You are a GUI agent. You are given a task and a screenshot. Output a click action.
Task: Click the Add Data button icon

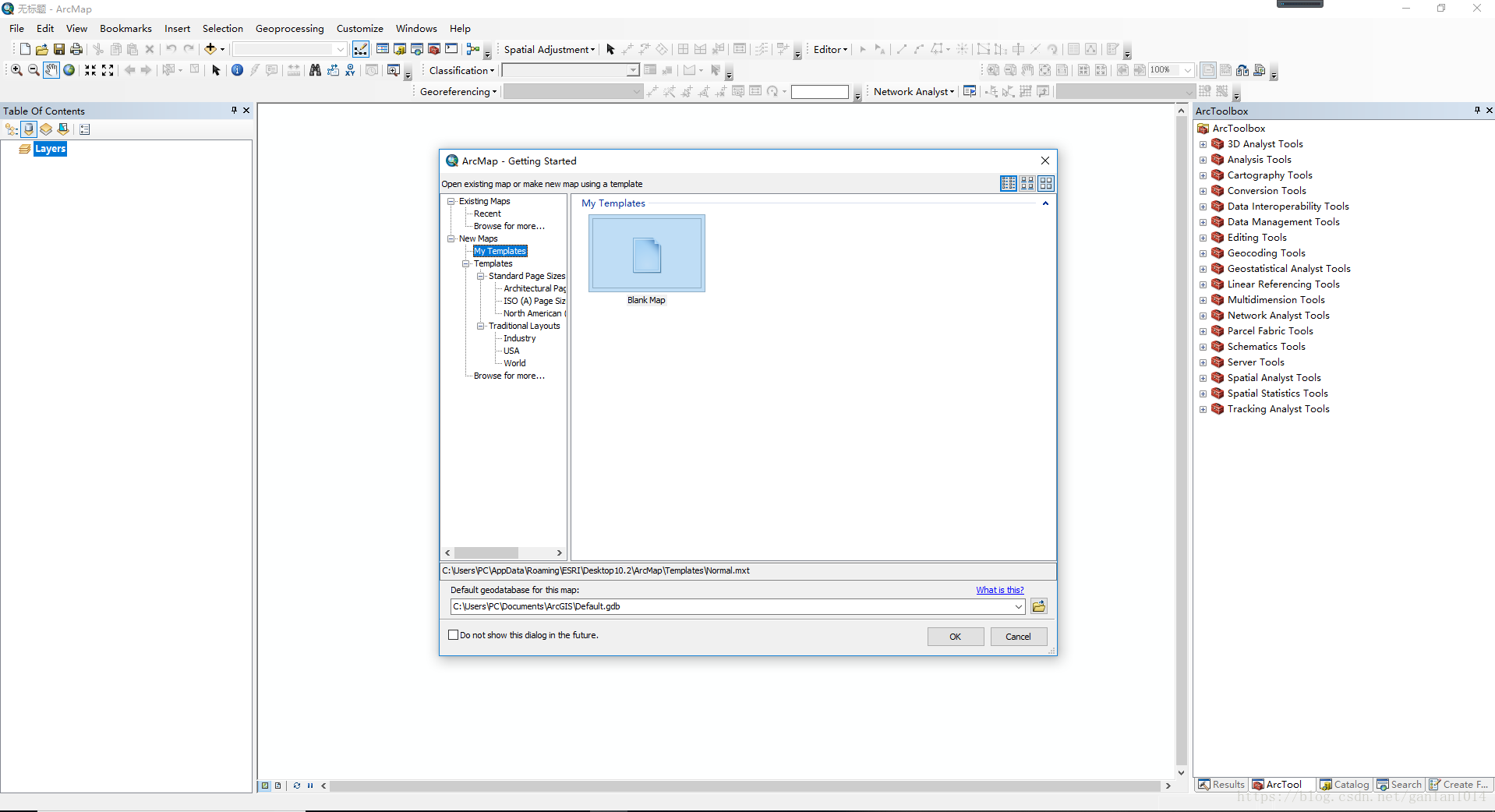(210, 49)
